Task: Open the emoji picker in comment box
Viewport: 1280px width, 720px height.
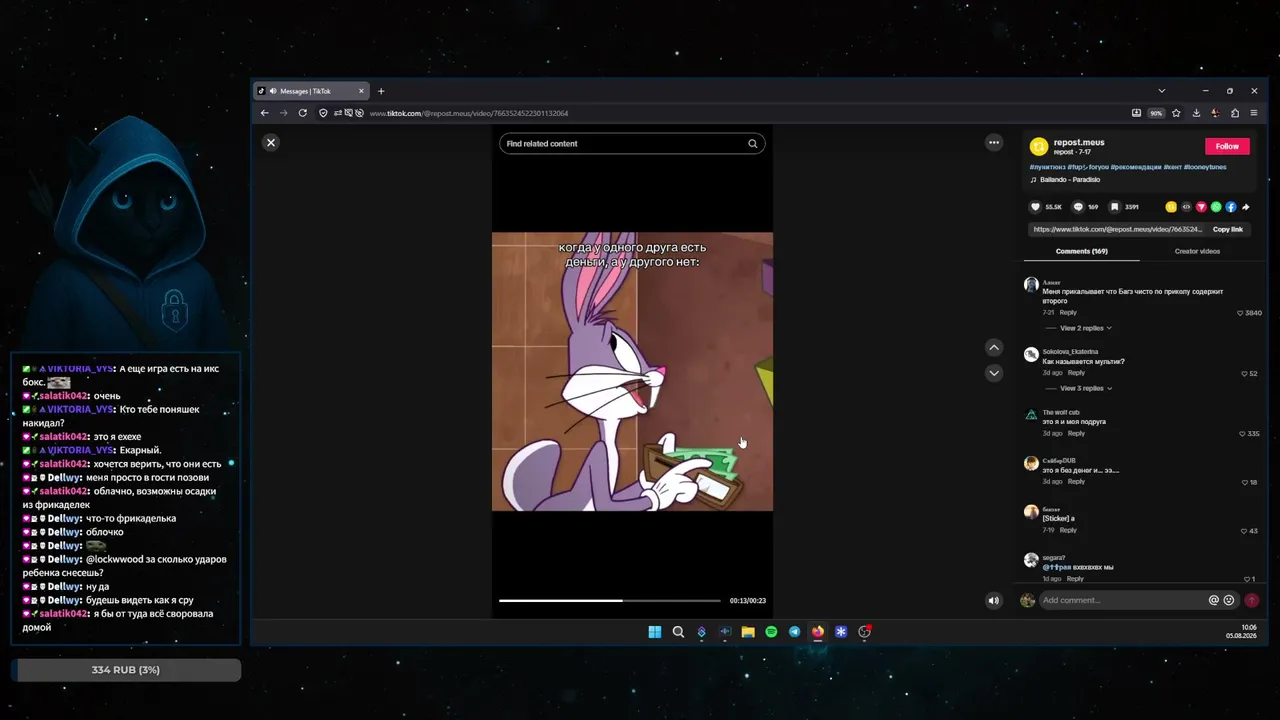Action: pos(1229,600)
